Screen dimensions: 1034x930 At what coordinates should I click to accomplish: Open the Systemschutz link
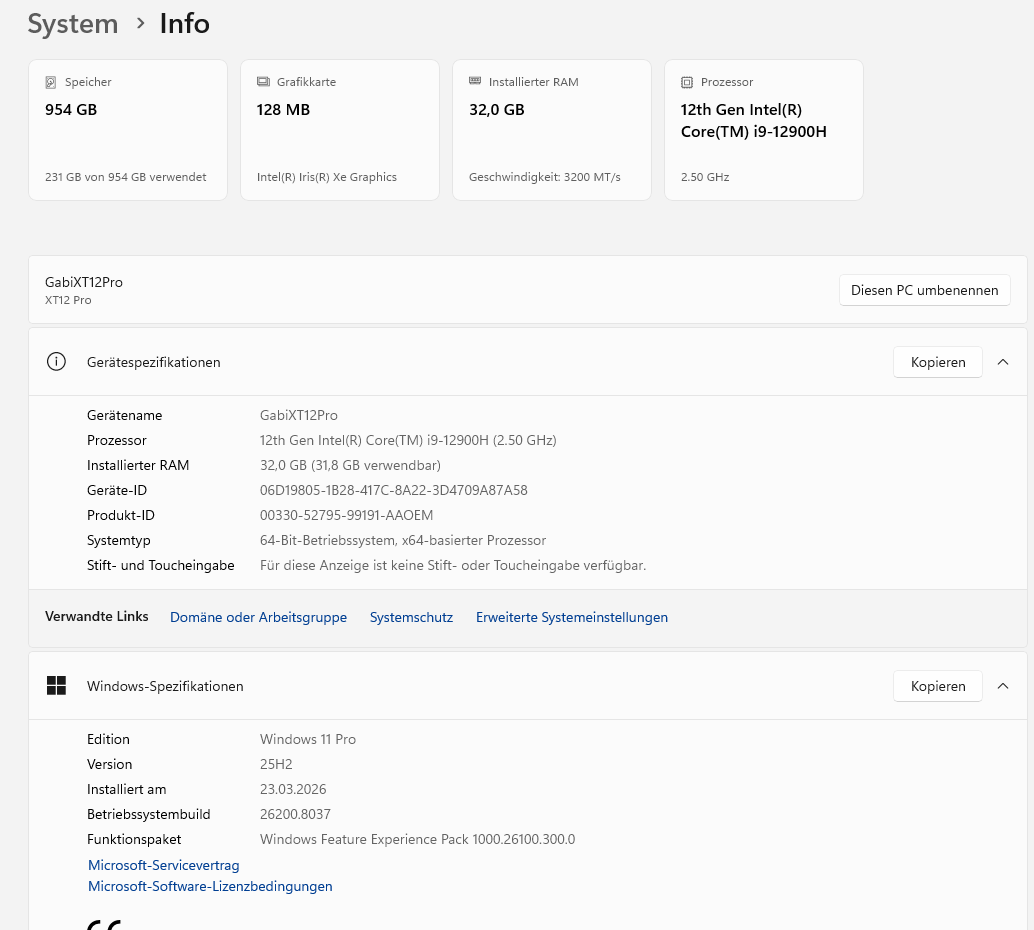coord(411,617)
